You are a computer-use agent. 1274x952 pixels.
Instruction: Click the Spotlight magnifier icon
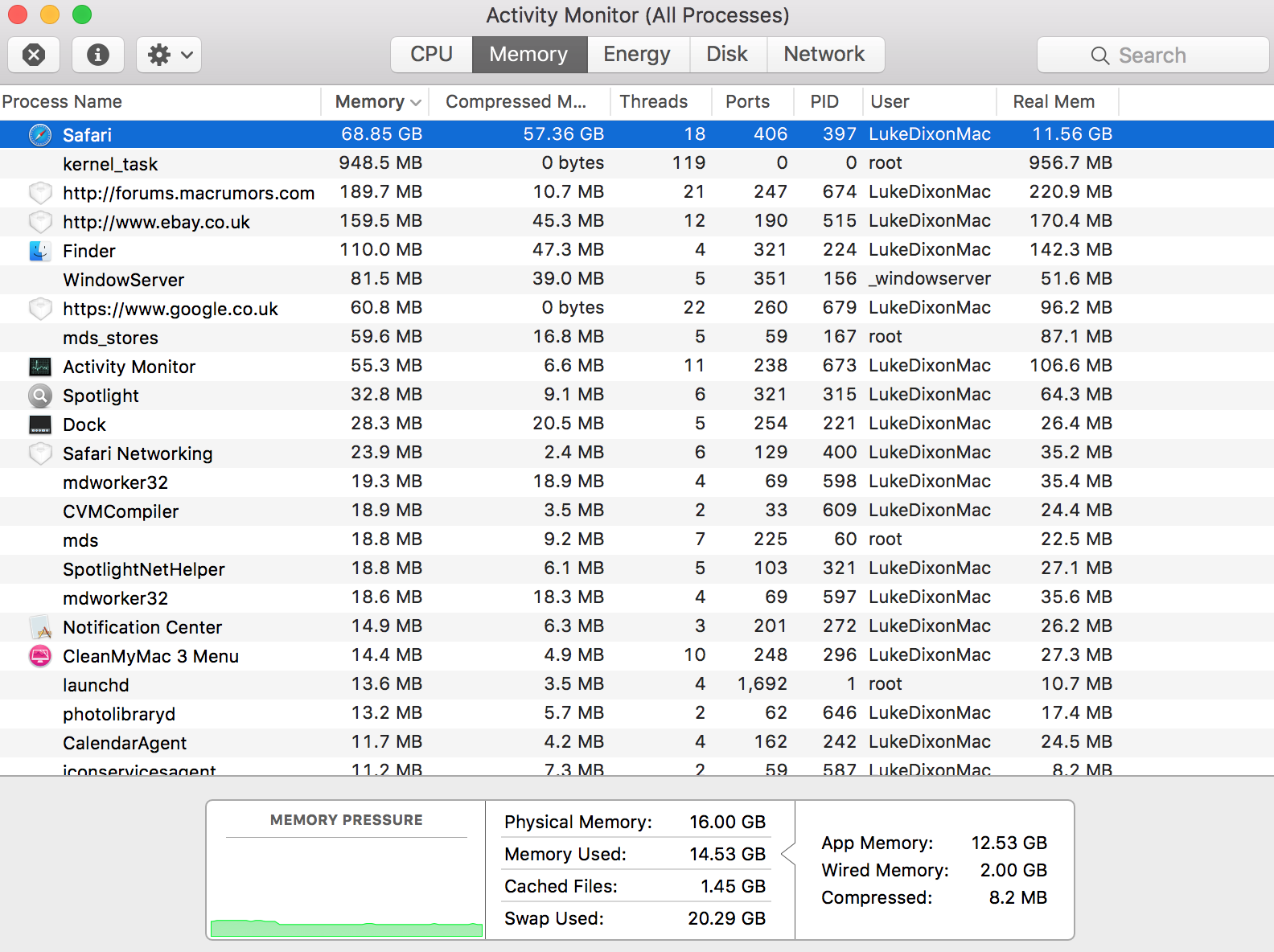(x=40, y=396)
